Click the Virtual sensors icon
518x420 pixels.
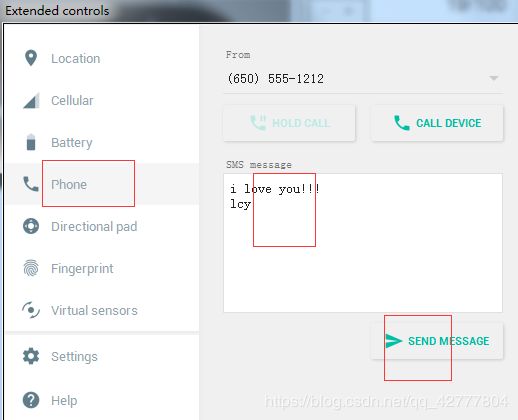click(31, 310)
